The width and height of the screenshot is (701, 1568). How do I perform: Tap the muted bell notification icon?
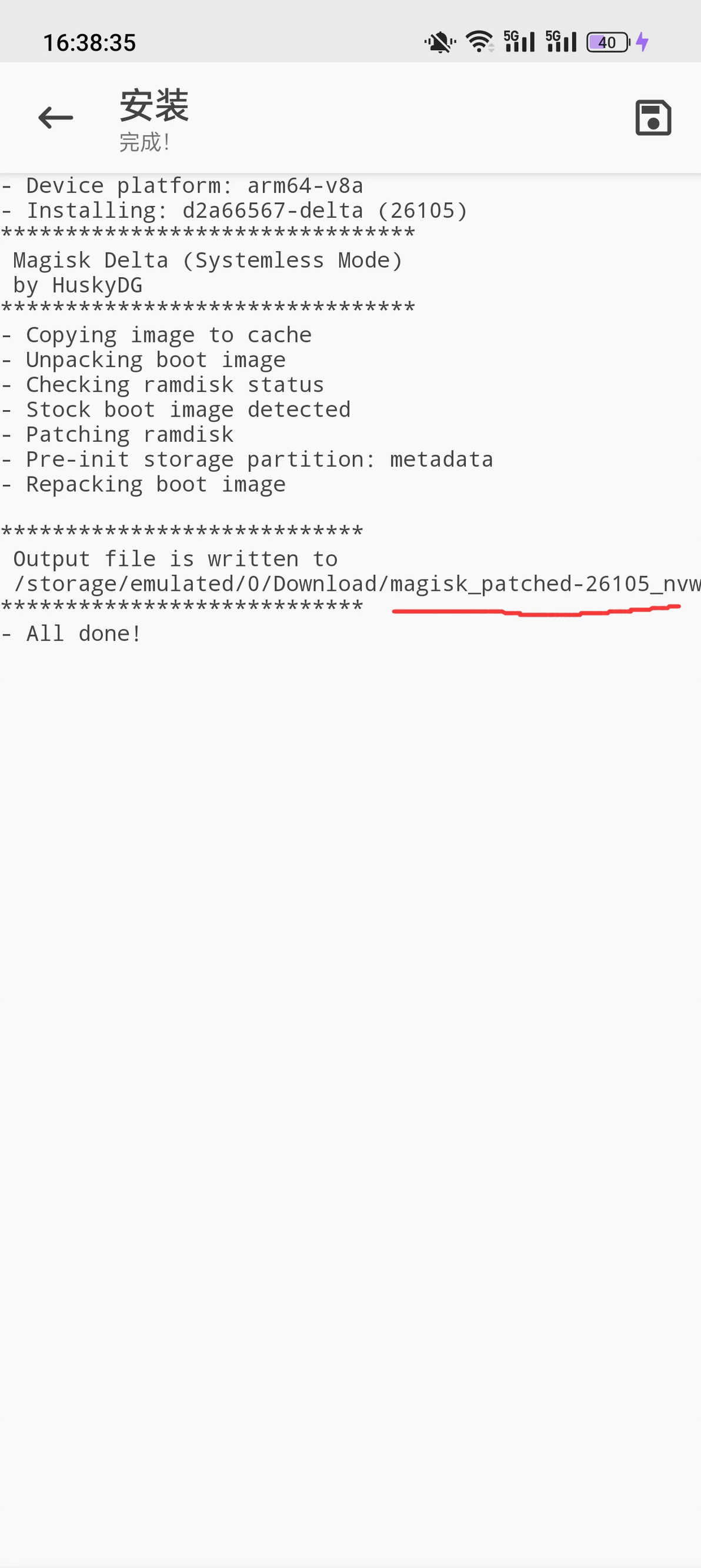pos(439,42)
